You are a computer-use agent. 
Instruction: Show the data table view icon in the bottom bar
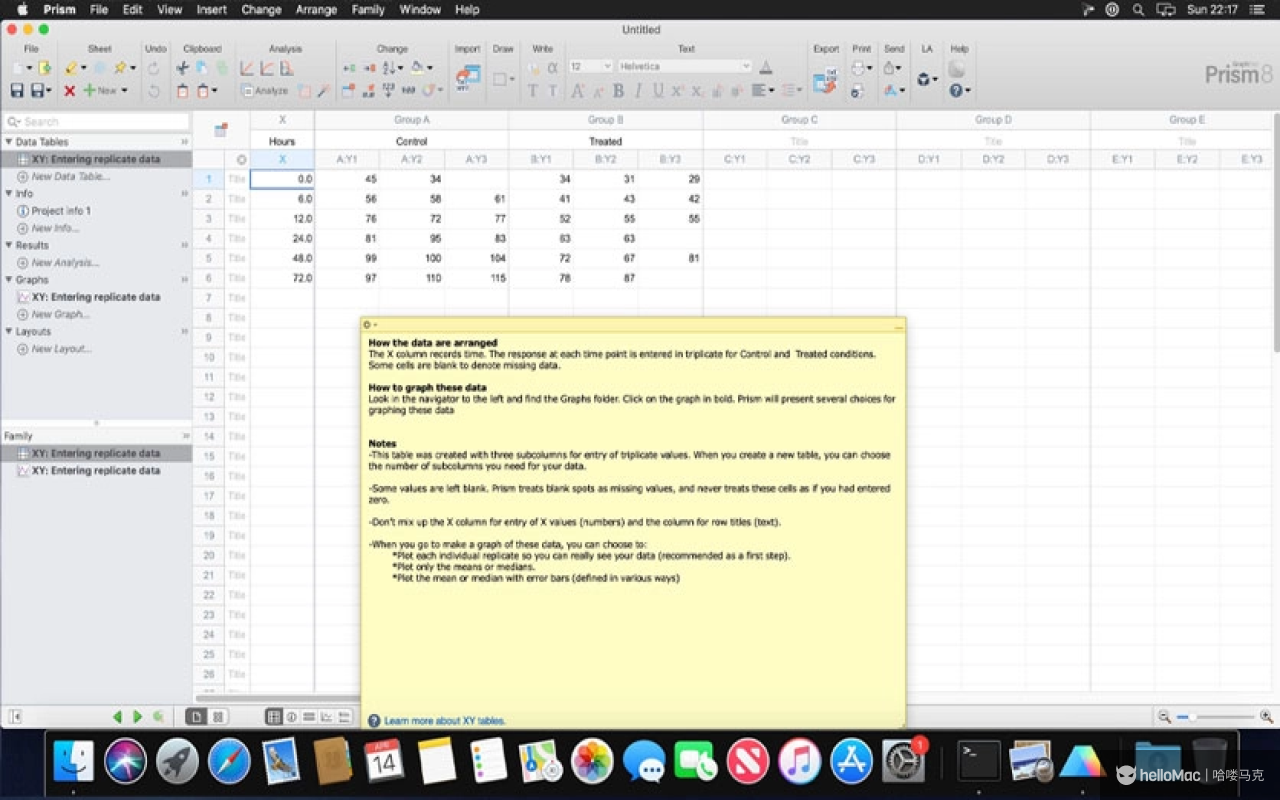coord(274,716)
